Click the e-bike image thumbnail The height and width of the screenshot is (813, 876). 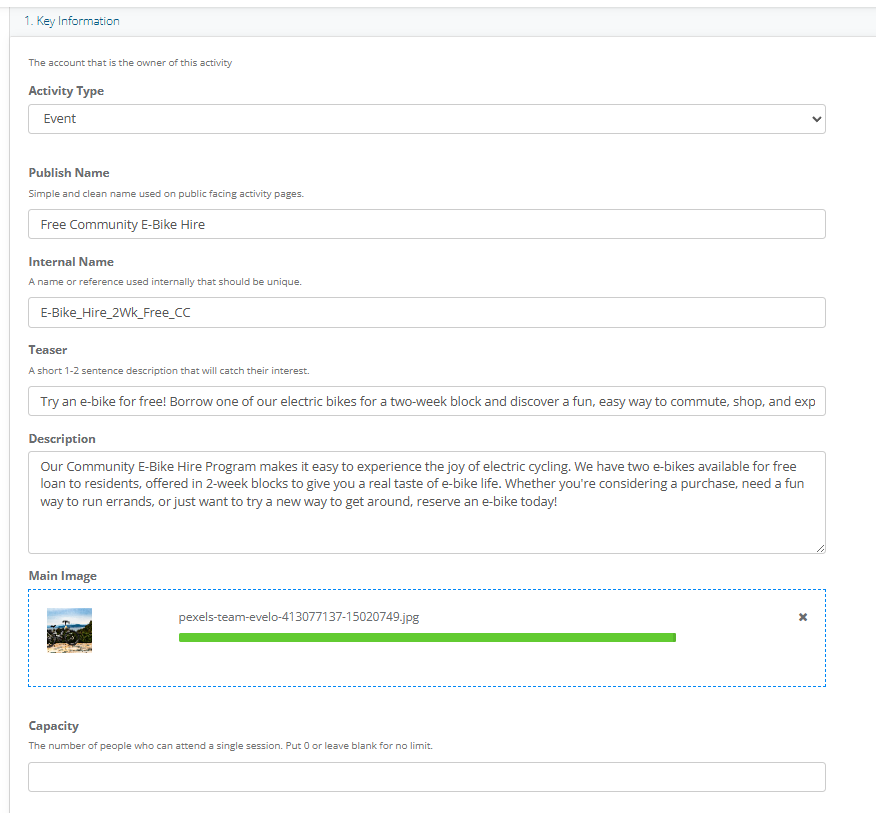click(69, 631)
